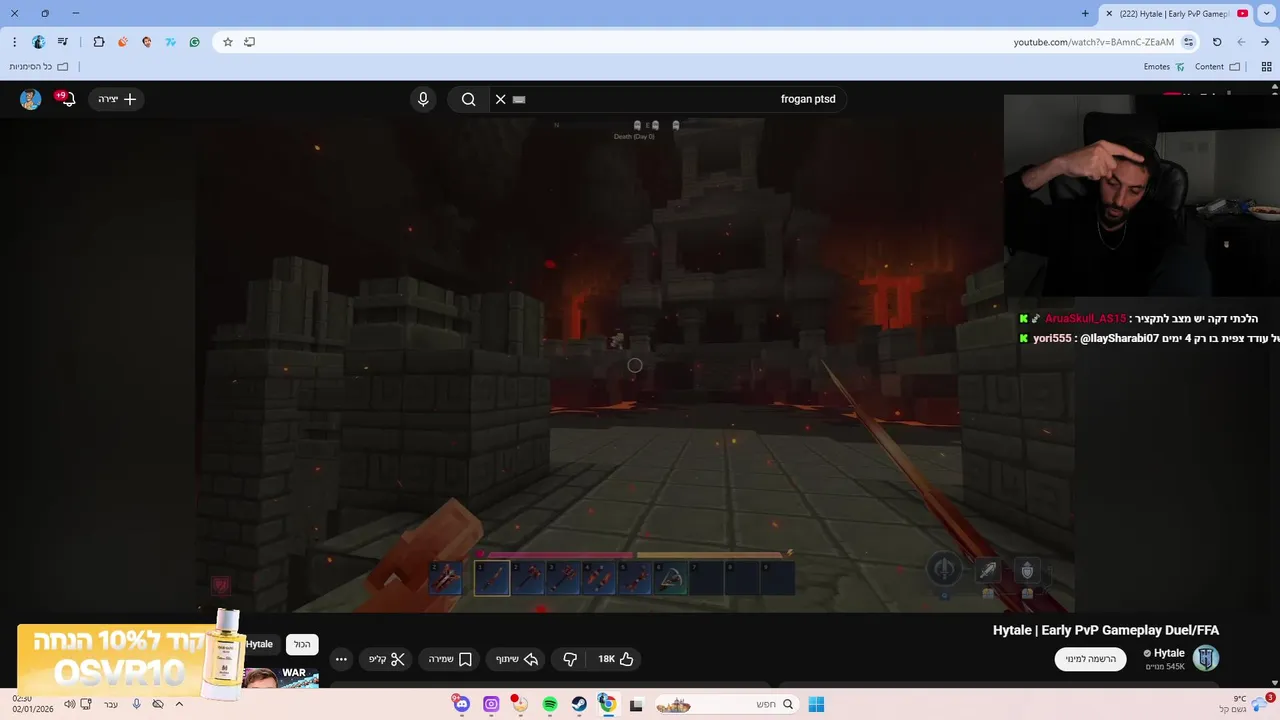Open the Content bookmarks folder
Screen dimensions: 1280x720
tap(1217, 67)
